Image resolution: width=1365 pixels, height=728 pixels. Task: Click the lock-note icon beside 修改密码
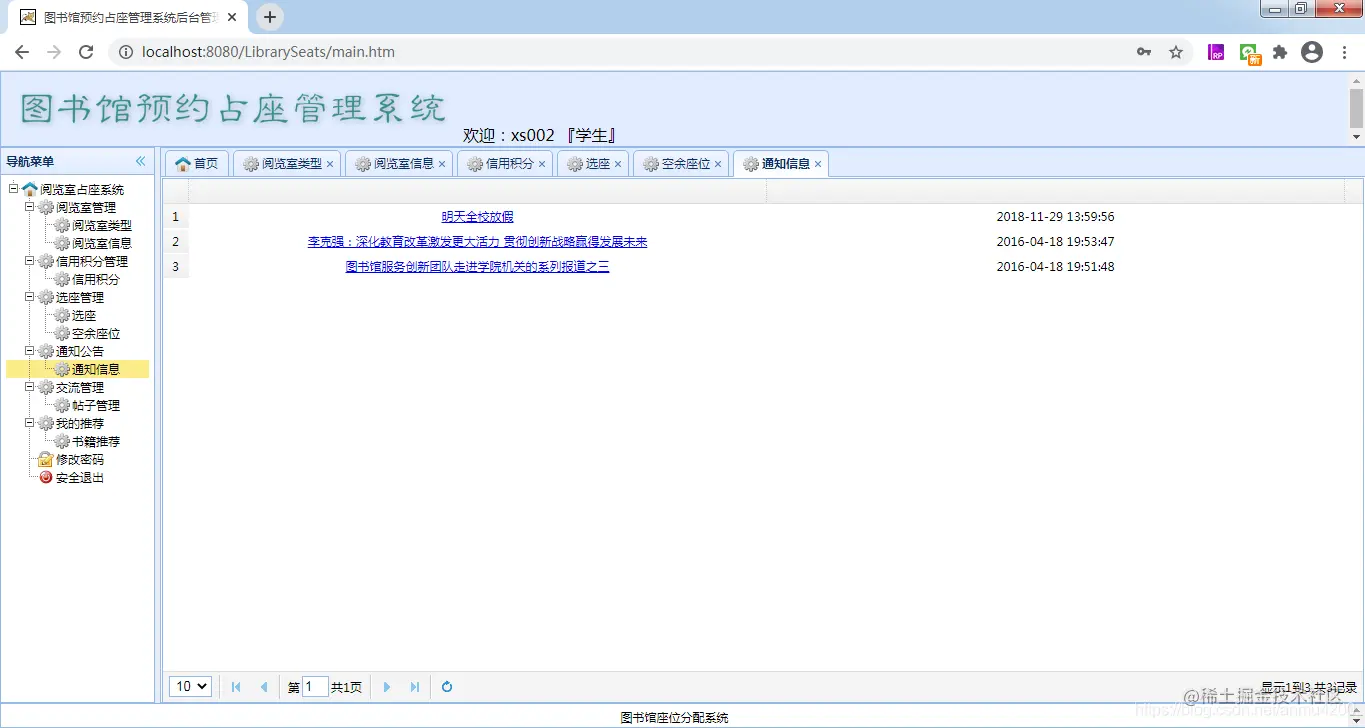(x=46, y=459)
